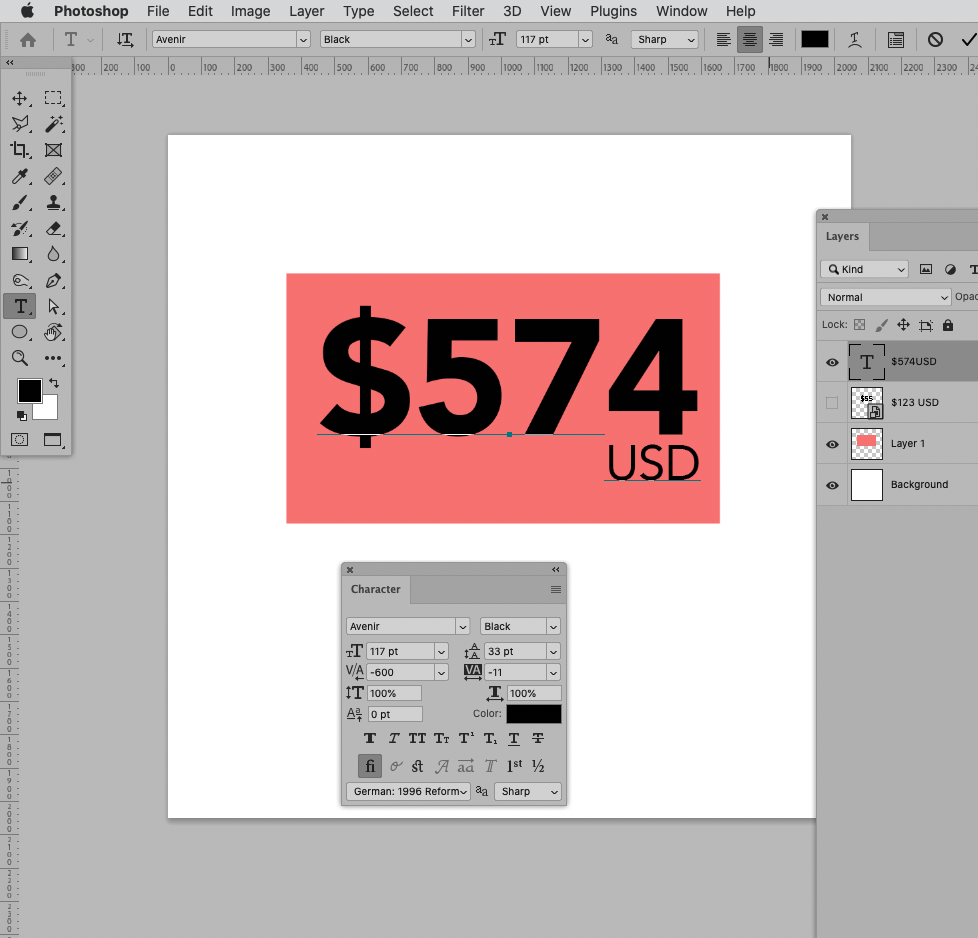Select the Path Selection tool
This screenshot has width=978, height=938.
coord(53,306)
